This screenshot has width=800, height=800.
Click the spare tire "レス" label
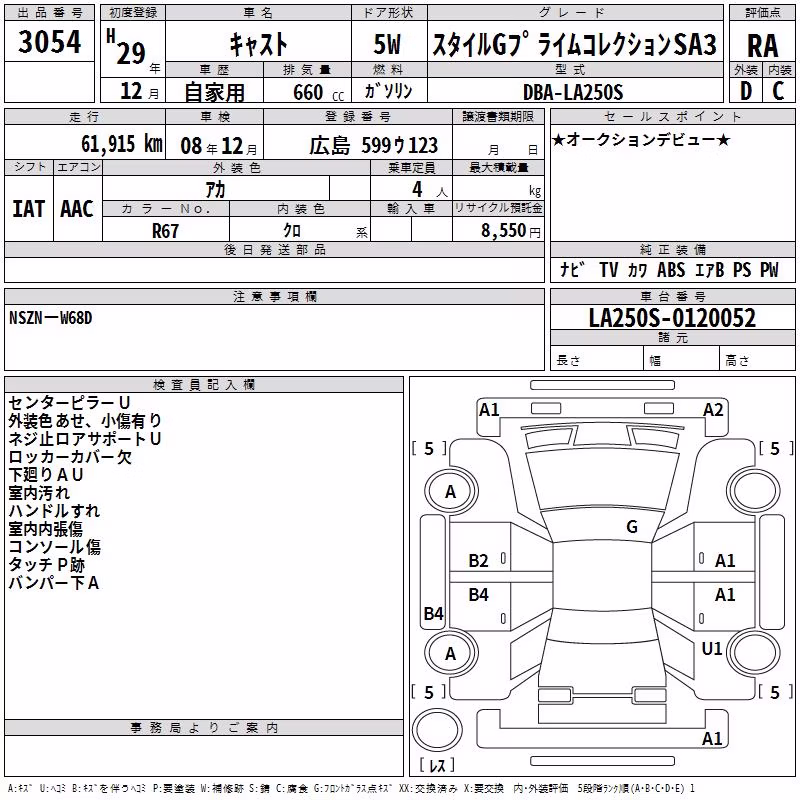(x=437, y=764)
